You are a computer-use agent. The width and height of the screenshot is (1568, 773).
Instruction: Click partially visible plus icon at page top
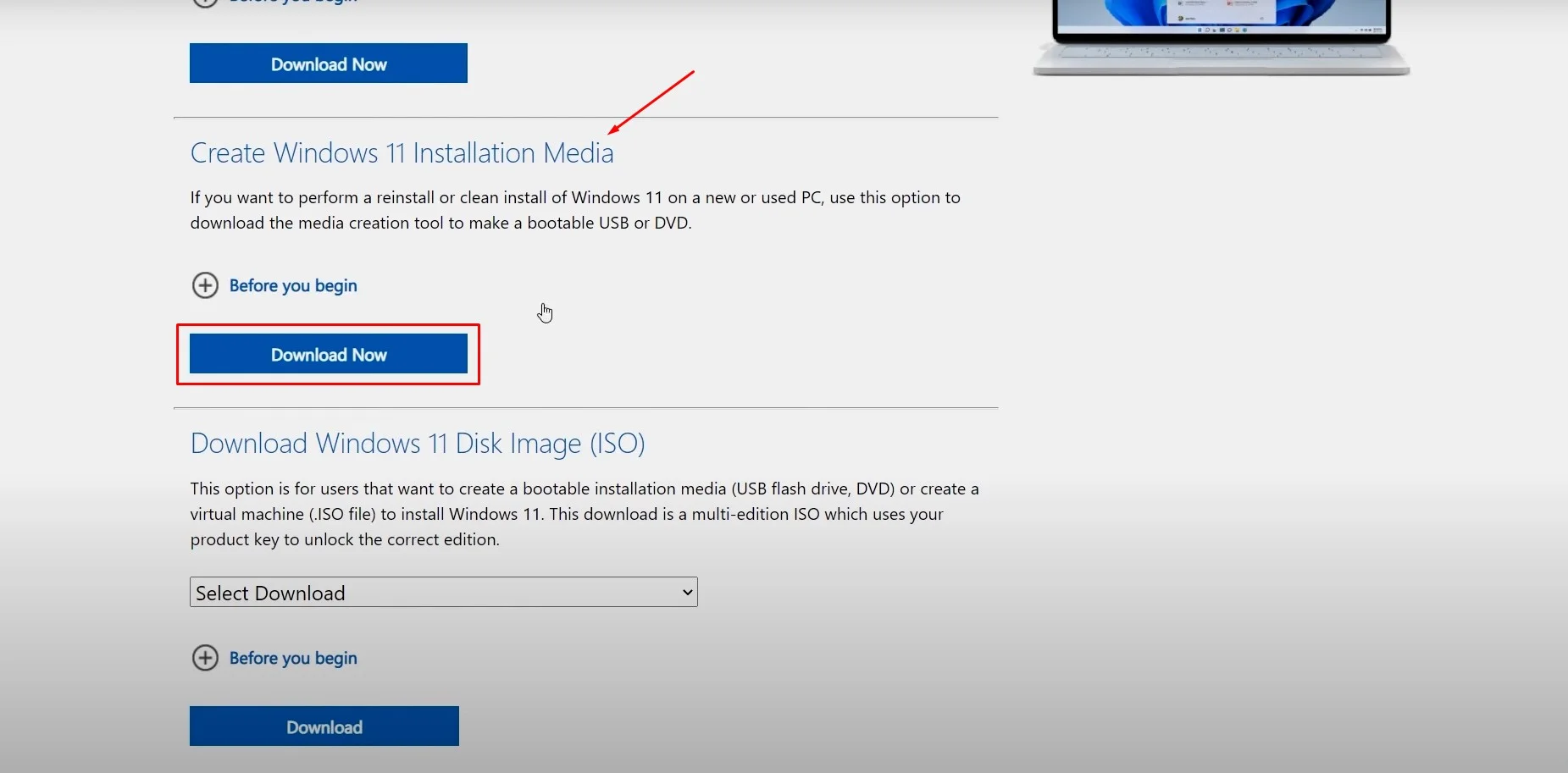pyautogui.click(x=205, y=3)
